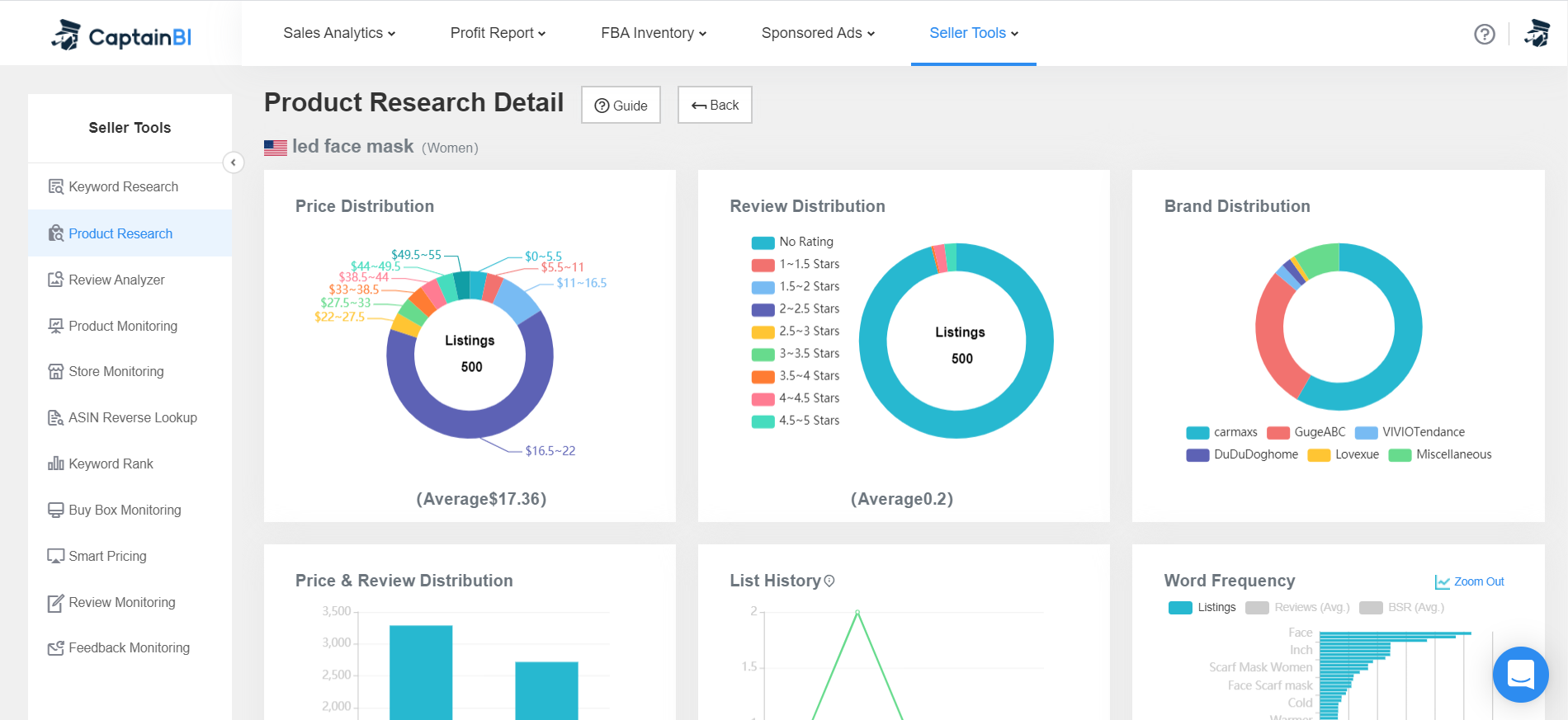Image resolution: width=1568 pixels, height=720 pixels.
Task: Click the help question mark icon
Action: pos(1484,34)
